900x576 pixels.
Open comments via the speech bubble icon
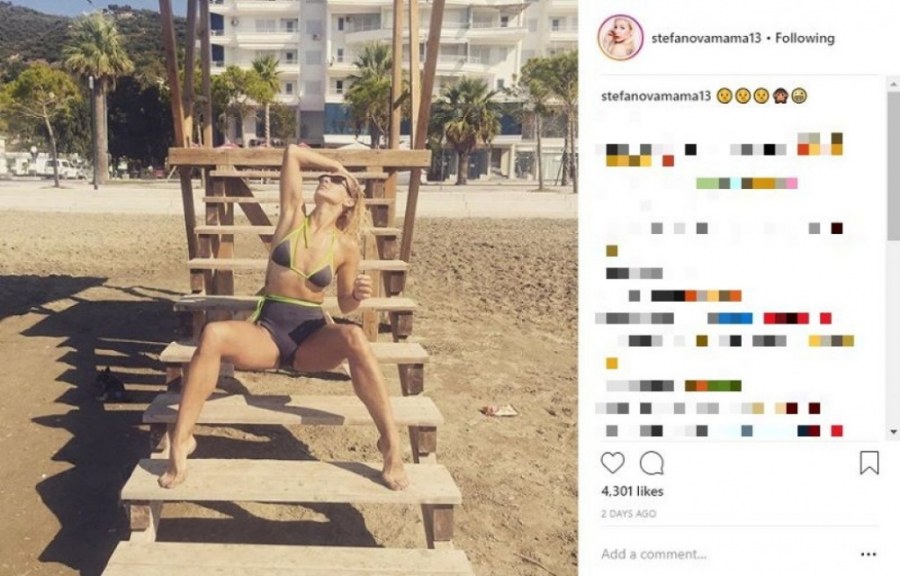point(651,463)
